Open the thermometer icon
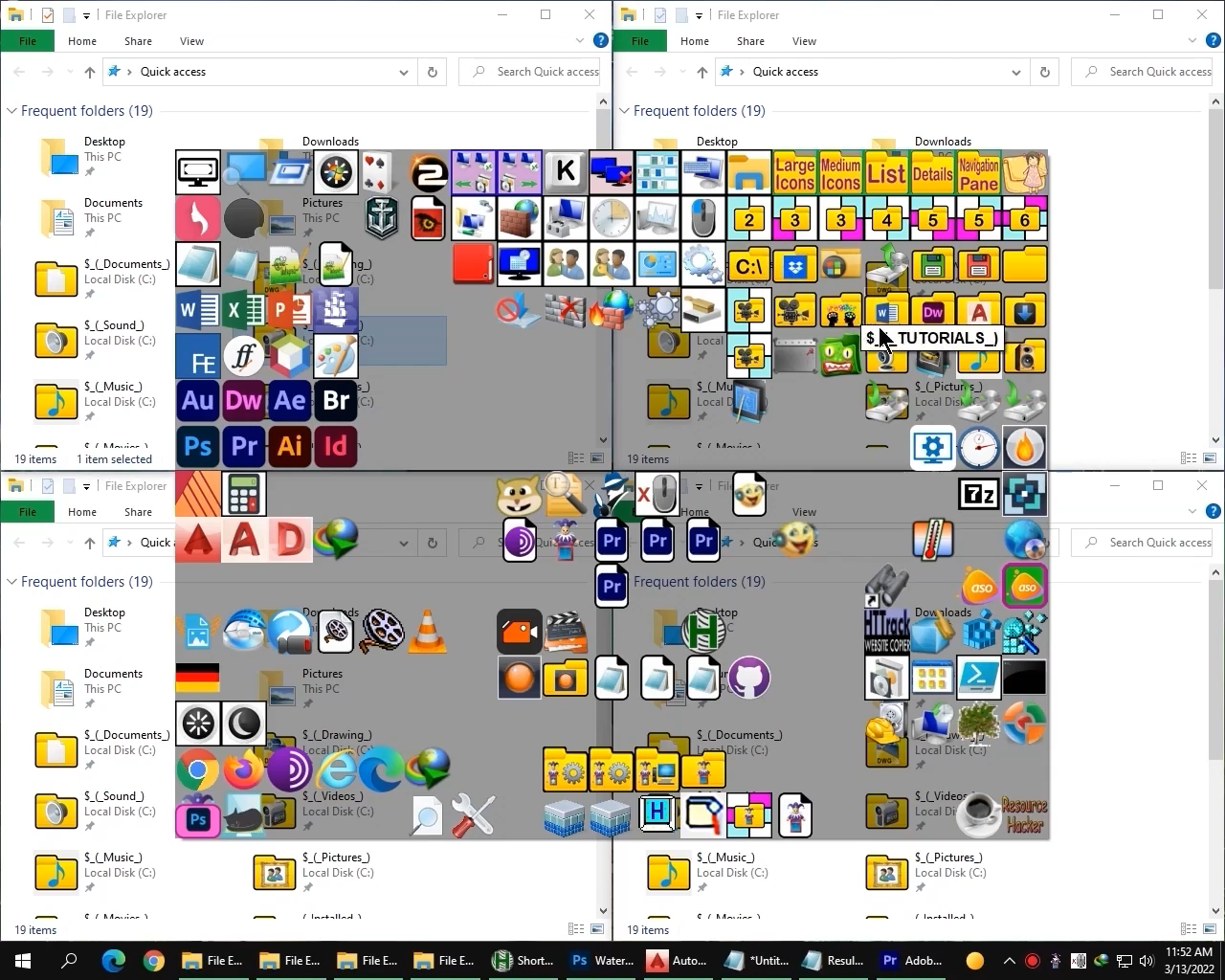This screenshot has height=980, width=1225. 933,540
